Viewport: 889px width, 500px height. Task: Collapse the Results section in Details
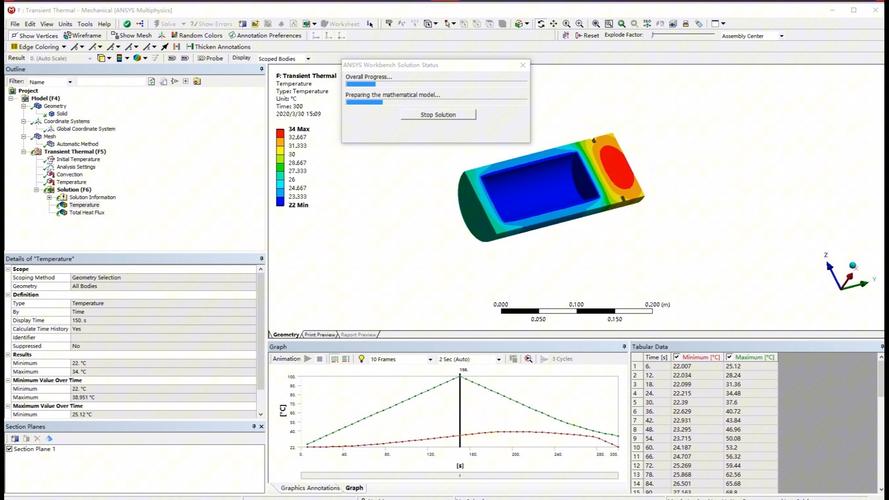(9, 354)
